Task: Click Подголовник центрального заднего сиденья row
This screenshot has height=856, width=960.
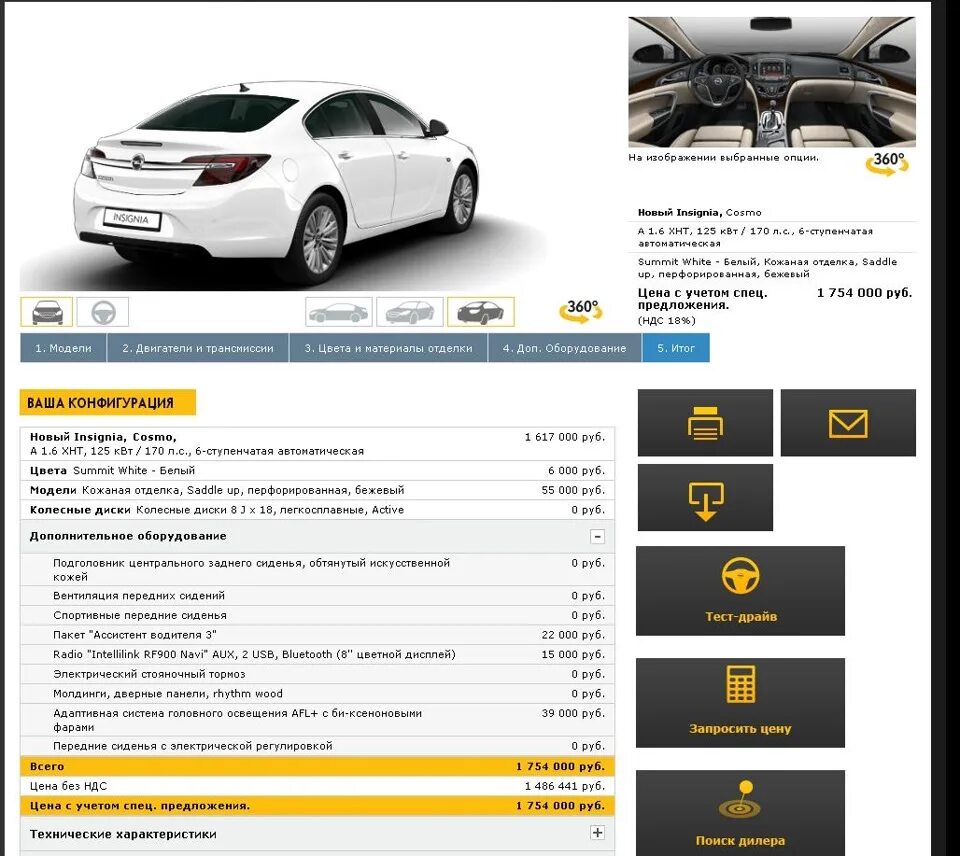Action: [x=317, y=569]
